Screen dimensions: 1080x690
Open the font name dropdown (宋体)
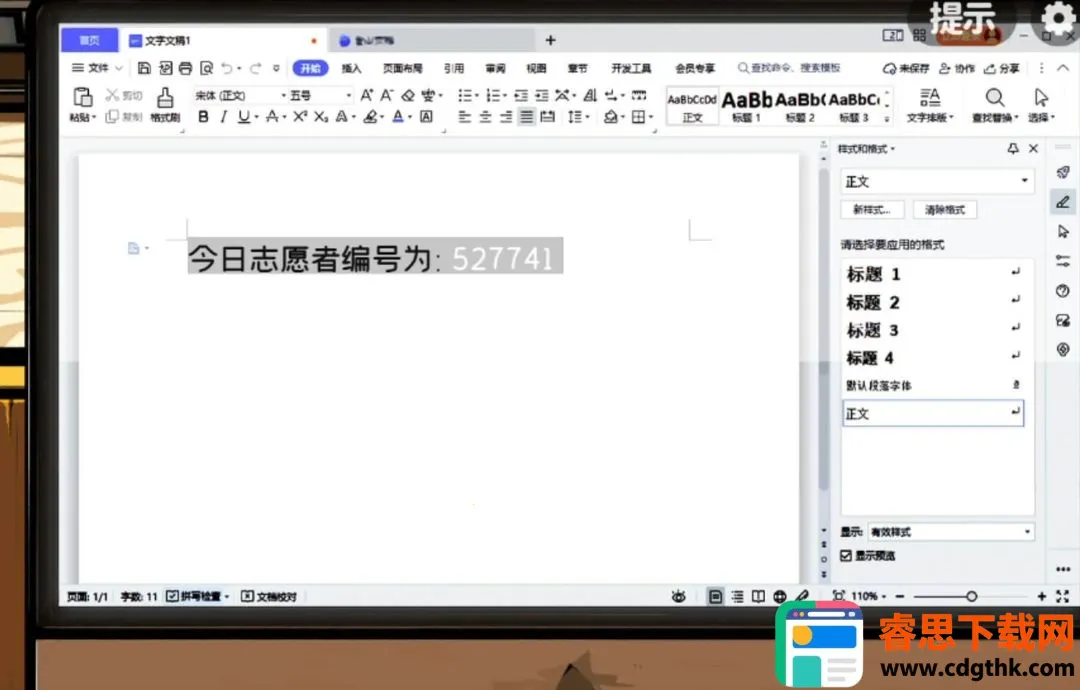[x=237, y=95]
